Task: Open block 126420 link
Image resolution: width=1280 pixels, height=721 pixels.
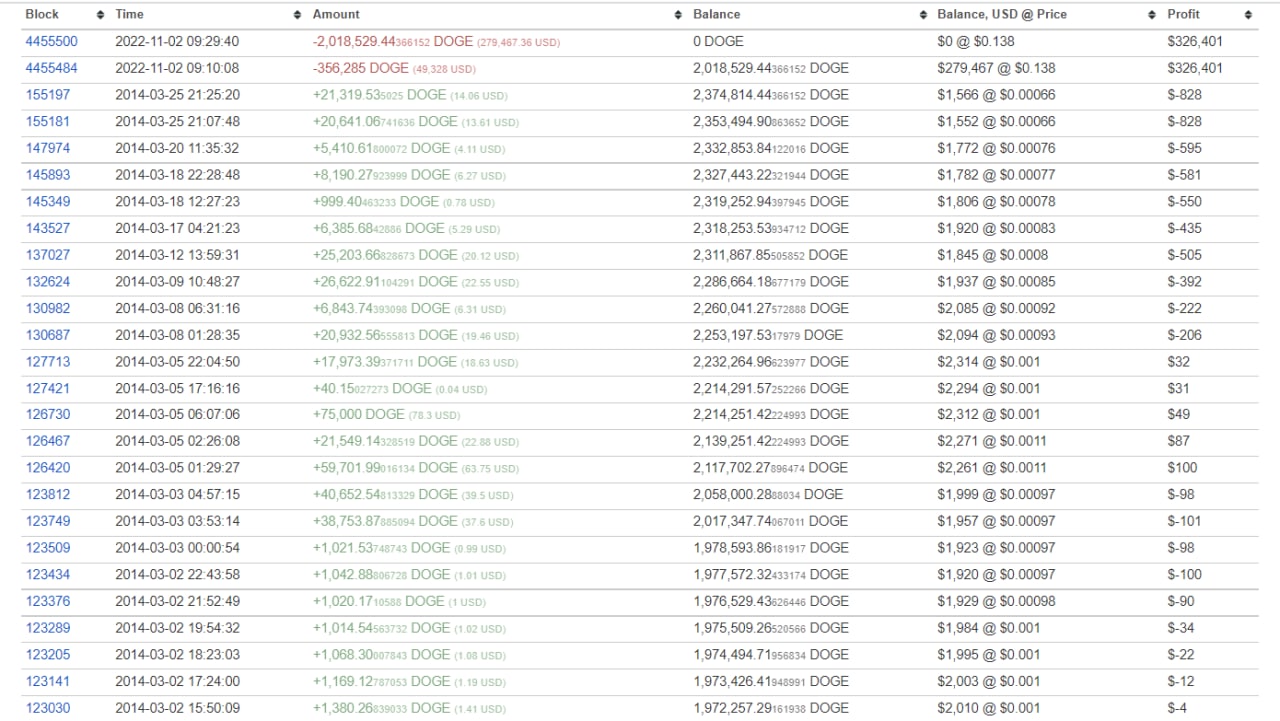Action: point(48,468)
